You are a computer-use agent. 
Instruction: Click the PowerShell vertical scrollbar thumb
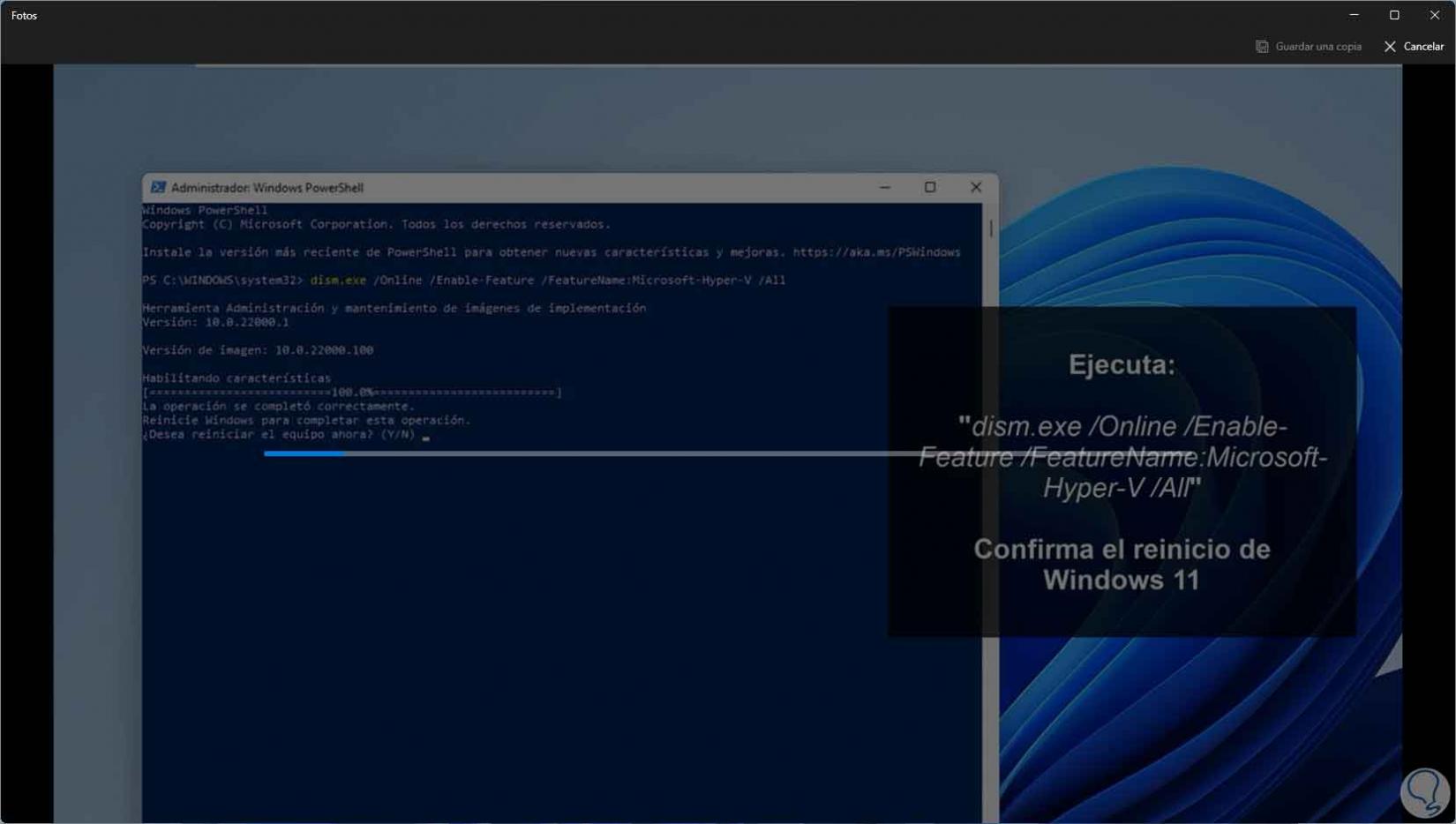991,228
